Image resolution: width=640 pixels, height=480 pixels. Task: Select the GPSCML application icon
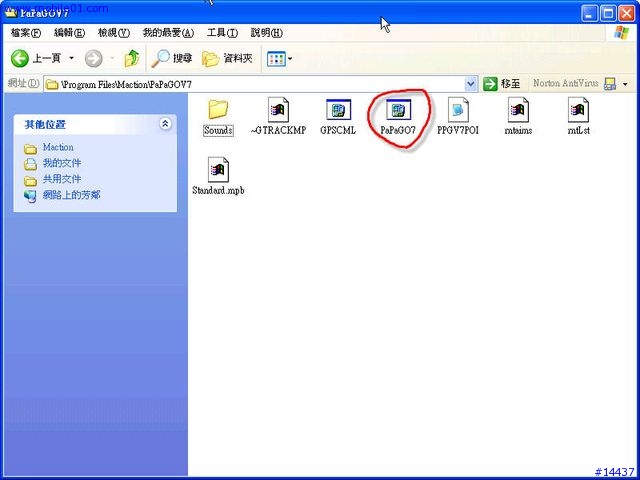tap(338, 109)
